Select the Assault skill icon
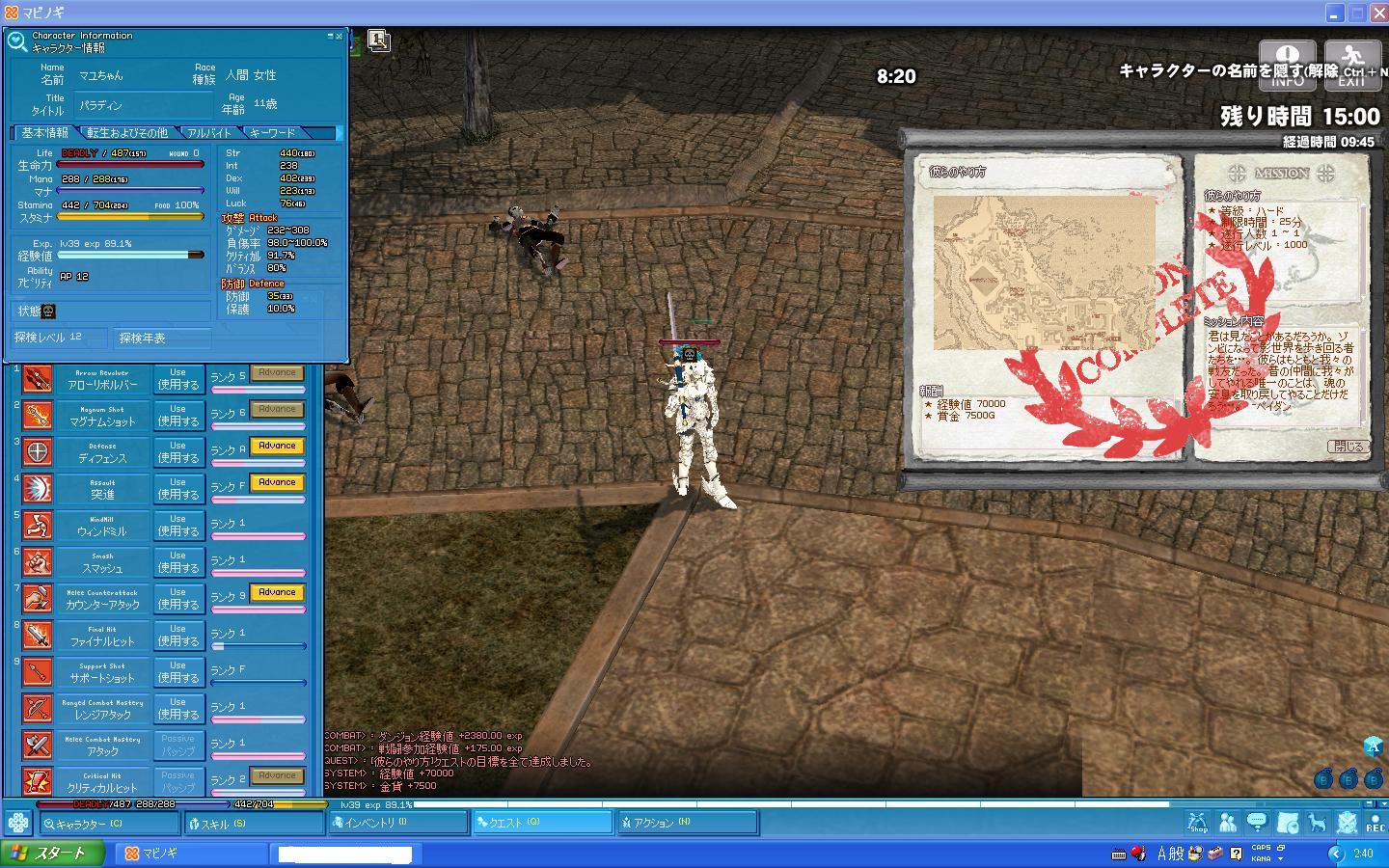The width and height of the screenshot is (1389, 868). (37, 489)
